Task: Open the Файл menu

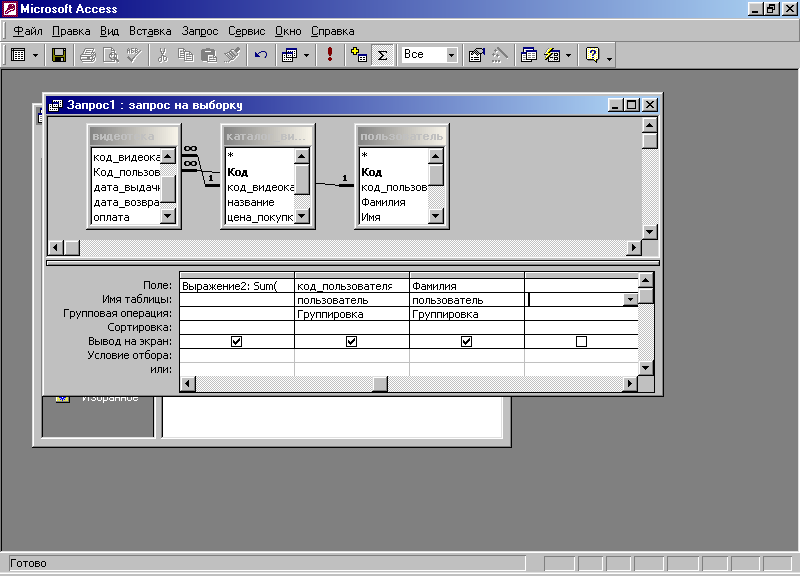Action: coord(28,31)
